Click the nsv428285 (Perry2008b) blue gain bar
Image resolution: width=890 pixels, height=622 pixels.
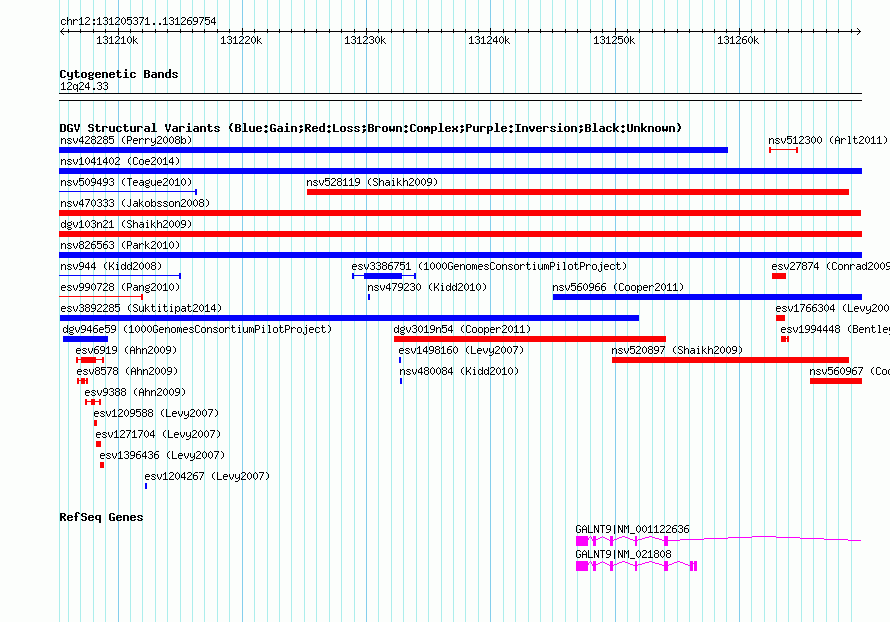(393, 150)
